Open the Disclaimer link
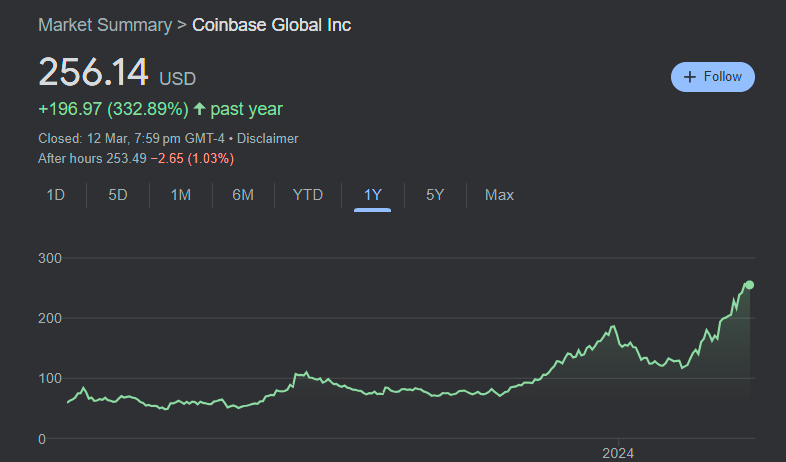 point(267,138)
